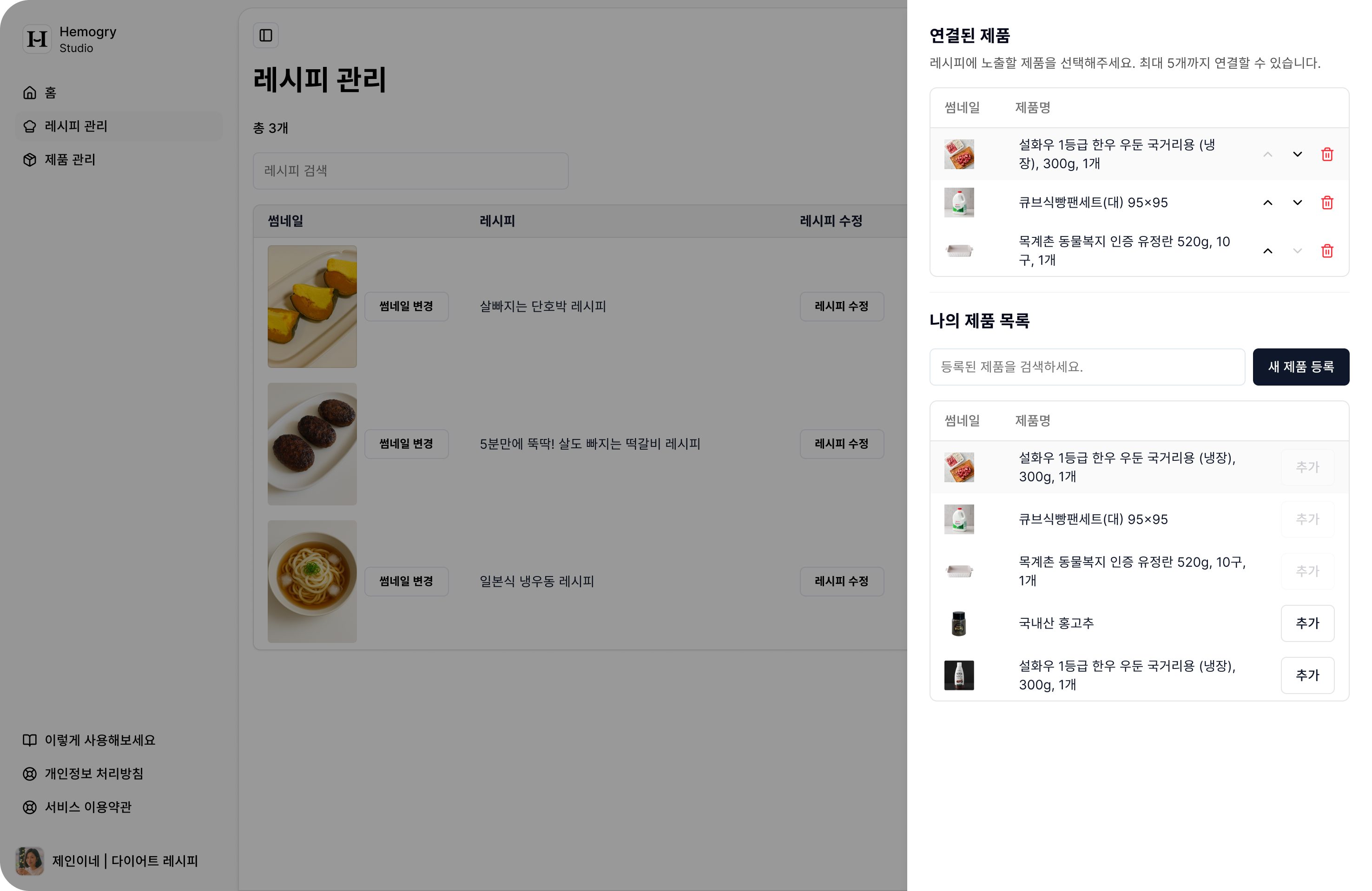Click the Hemogry Studio logo
Image resolution: width=1372 pixels, height=891 pixels.
click(37, 39)
